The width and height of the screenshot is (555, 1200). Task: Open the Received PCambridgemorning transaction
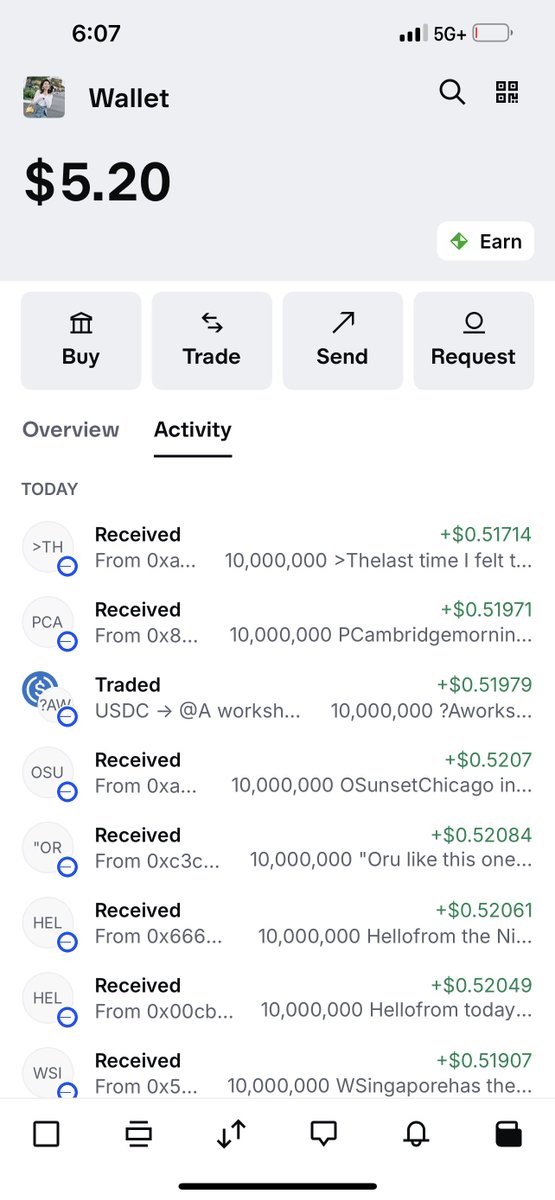tap(277, 623)
